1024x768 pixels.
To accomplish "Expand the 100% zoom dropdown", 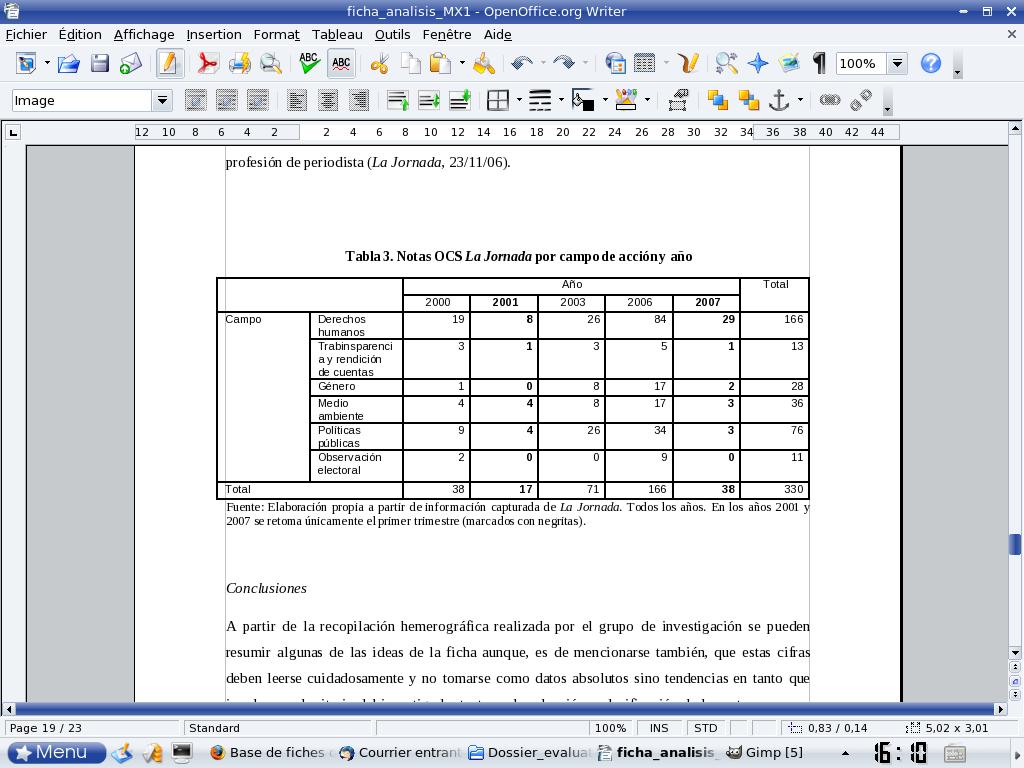I will coord(897,64).
